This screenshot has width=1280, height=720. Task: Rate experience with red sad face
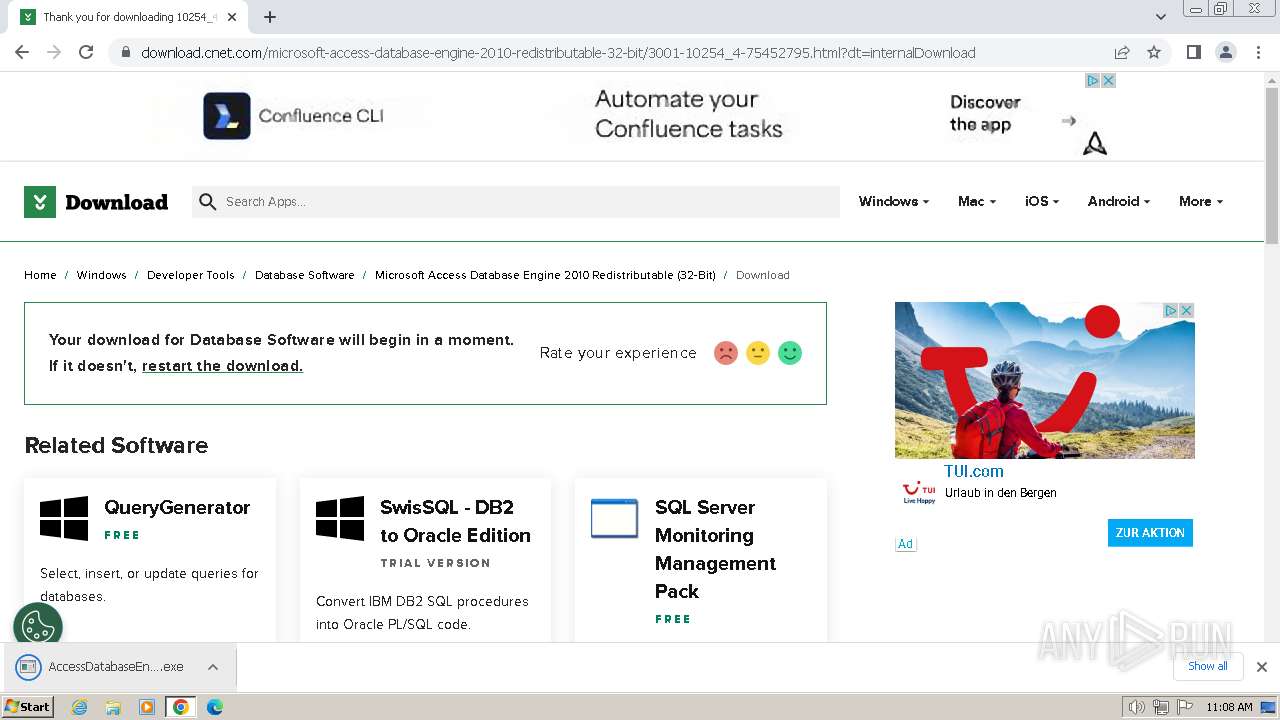(x=726, y=353)
